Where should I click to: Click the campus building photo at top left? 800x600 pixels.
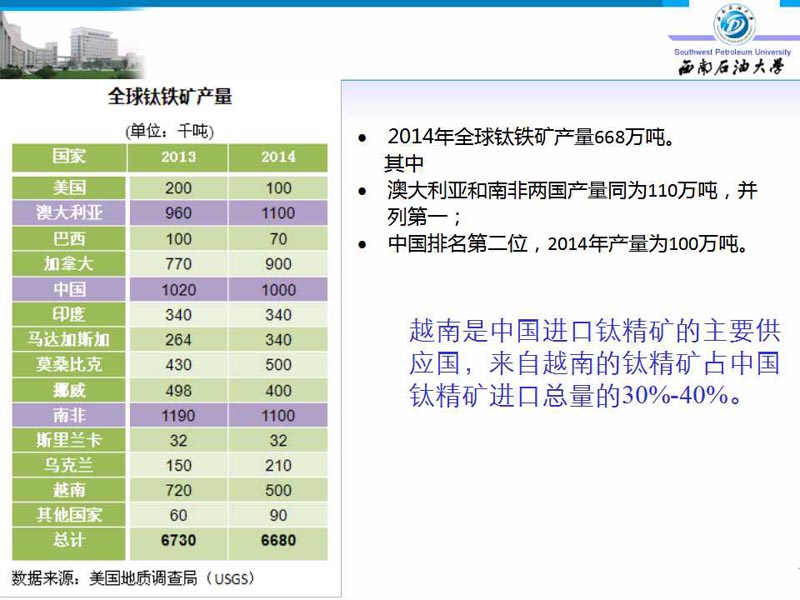tap(70, 45)
